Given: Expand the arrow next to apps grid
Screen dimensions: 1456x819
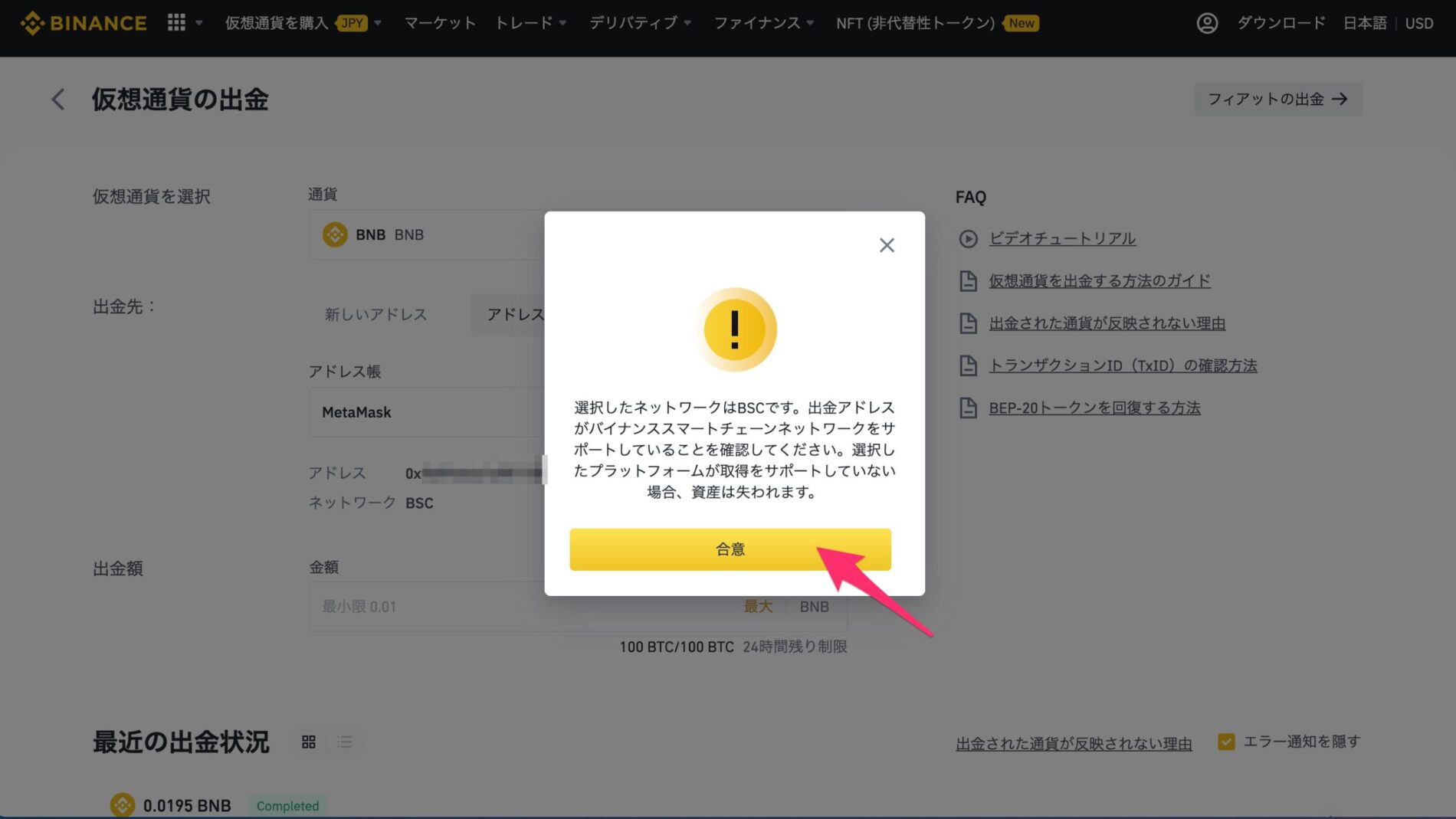Looking at the screenshot, I should click(199, 23).
